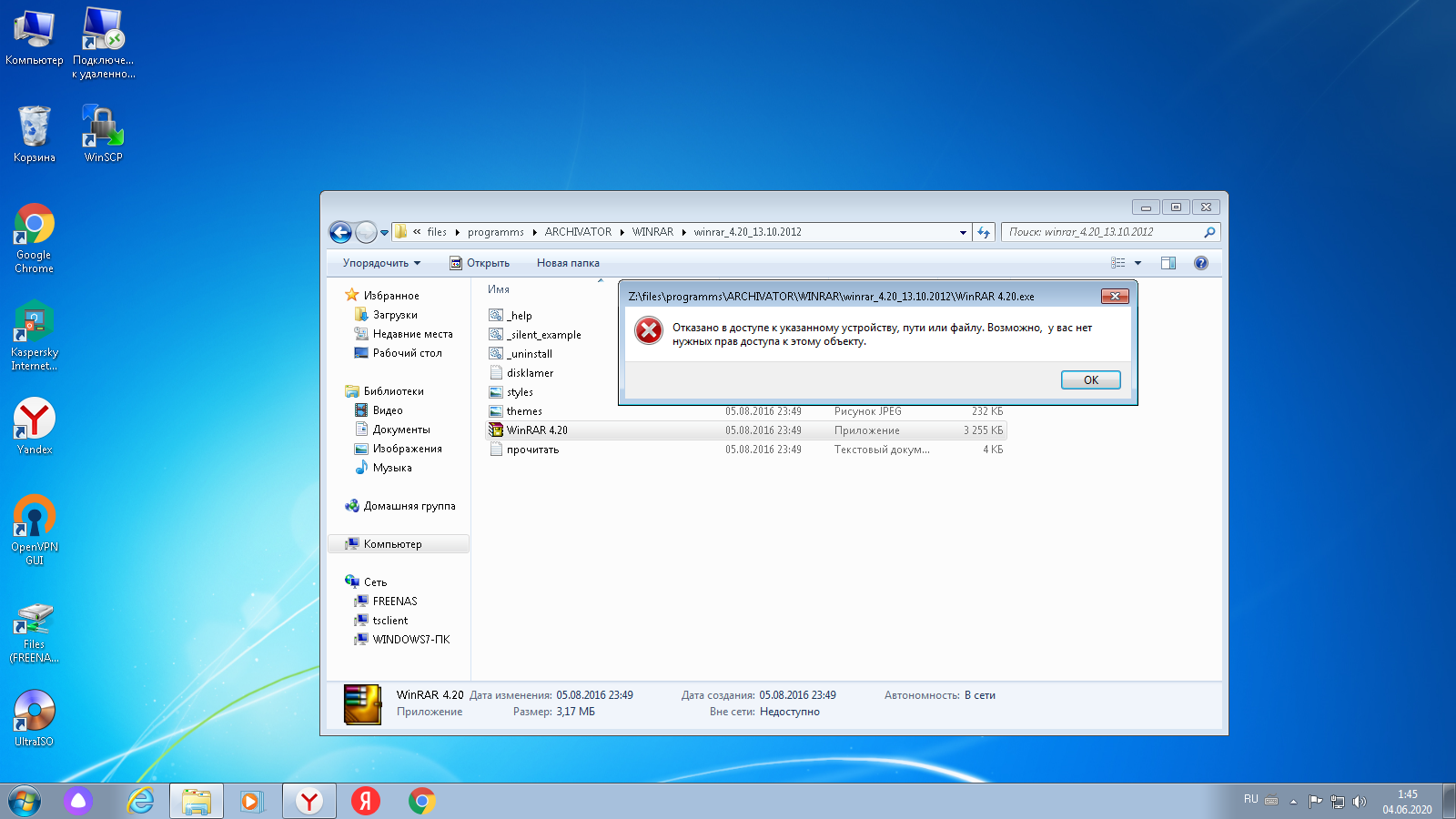The height and width of the screenshot is (819, 1456).
Task: Click the red error icon in dialog
Action: click(649, 330)
